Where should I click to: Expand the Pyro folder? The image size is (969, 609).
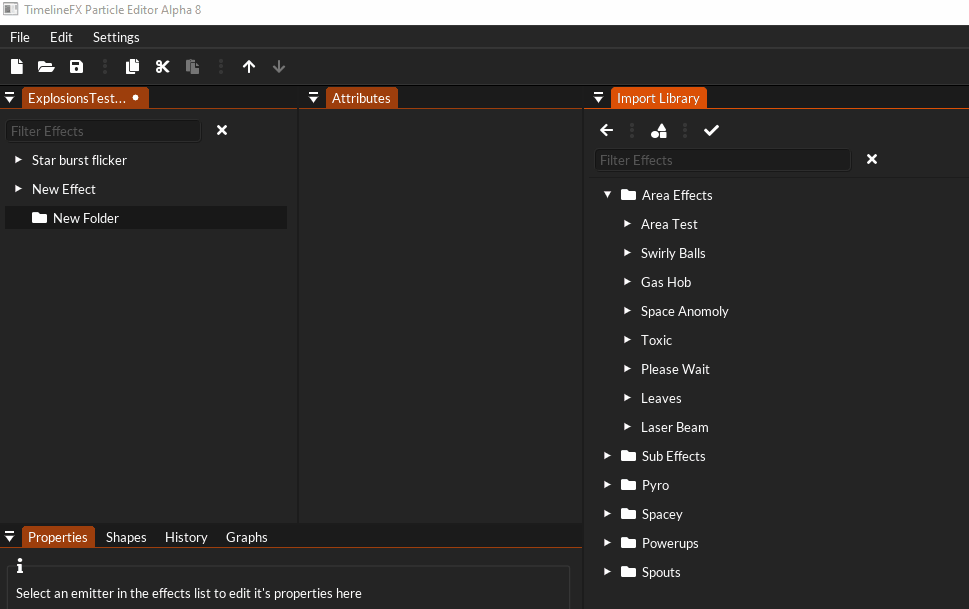pyautogui.click(x=607, y=485)
